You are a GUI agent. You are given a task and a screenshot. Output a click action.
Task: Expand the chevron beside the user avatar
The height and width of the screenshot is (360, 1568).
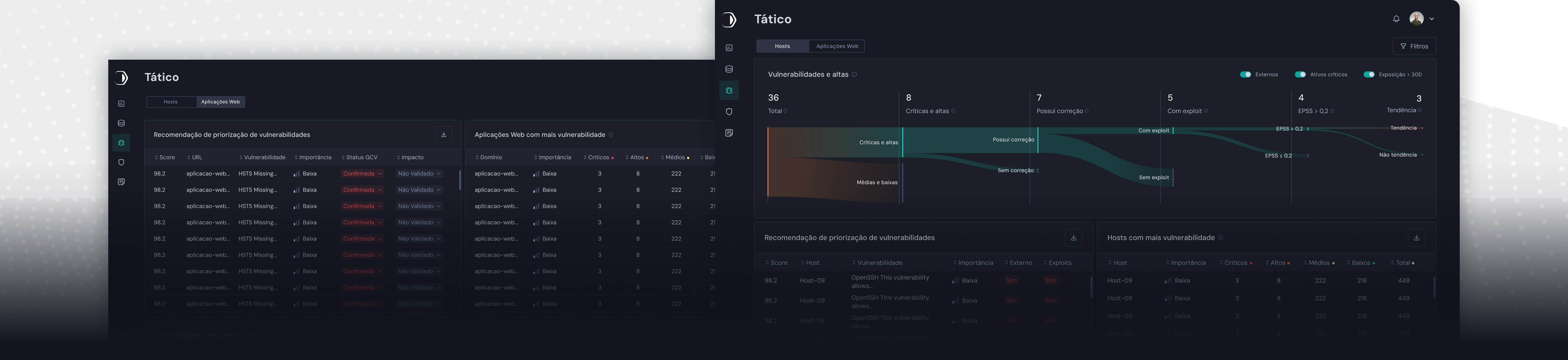tap(1432, 19)
